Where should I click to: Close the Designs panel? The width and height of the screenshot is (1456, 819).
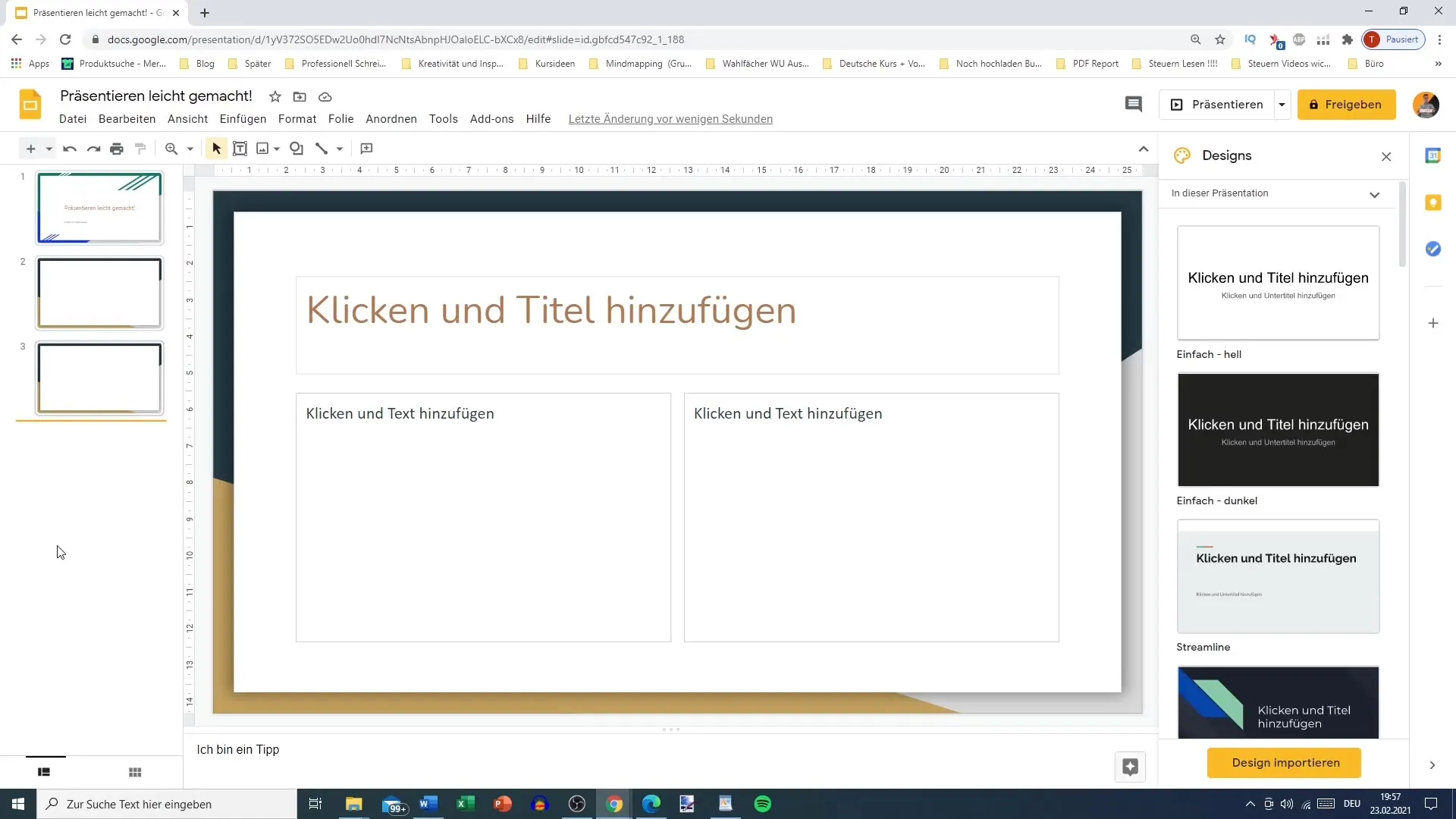(1386, 156)
